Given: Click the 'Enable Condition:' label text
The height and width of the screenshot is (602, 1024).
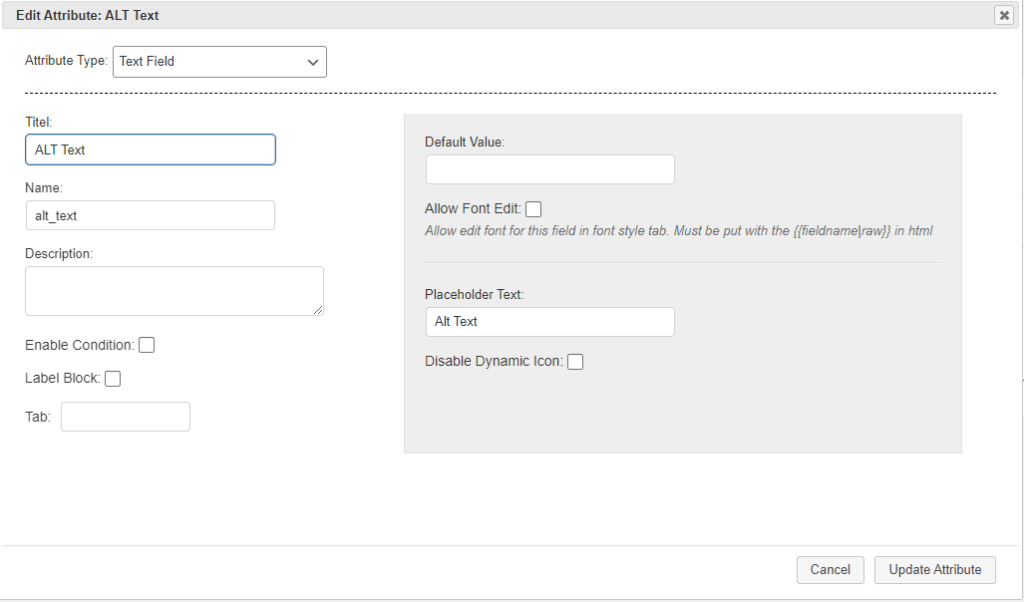Looking at the screenshot, I should tap(80, 345).
